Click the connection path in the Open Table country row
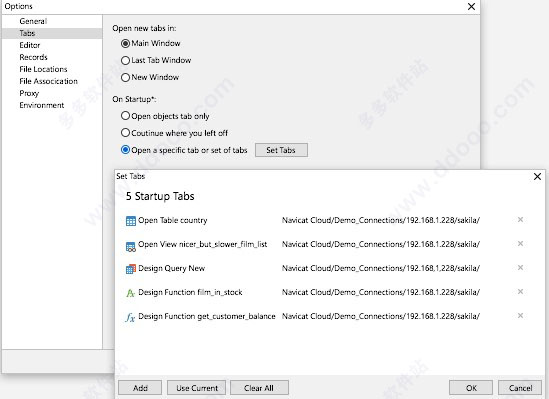 point(381,220)
